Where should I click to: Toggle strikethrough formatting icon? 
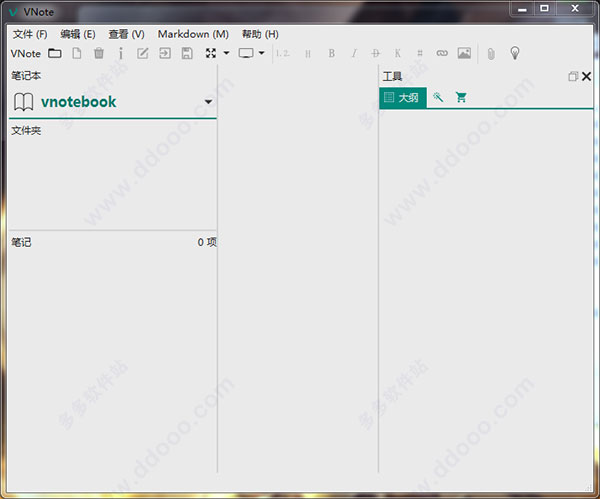click(x=376, y=53)
